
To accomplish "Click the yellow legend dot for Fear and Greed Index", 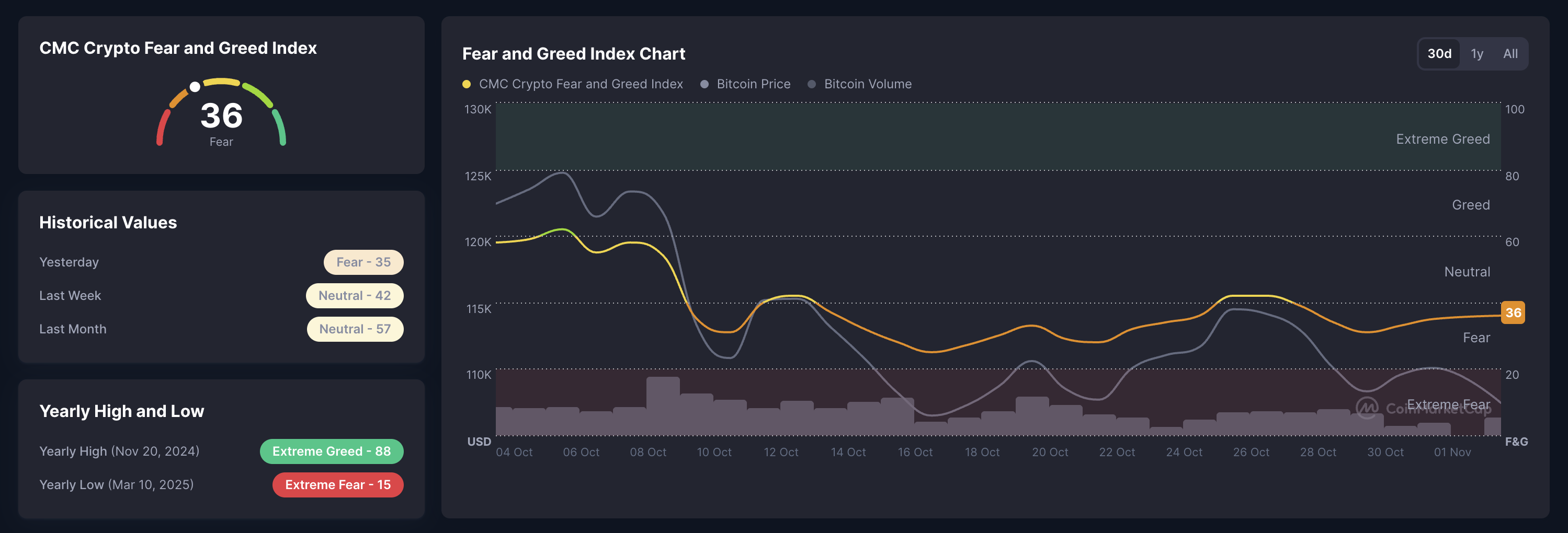I will pos(467,84).
